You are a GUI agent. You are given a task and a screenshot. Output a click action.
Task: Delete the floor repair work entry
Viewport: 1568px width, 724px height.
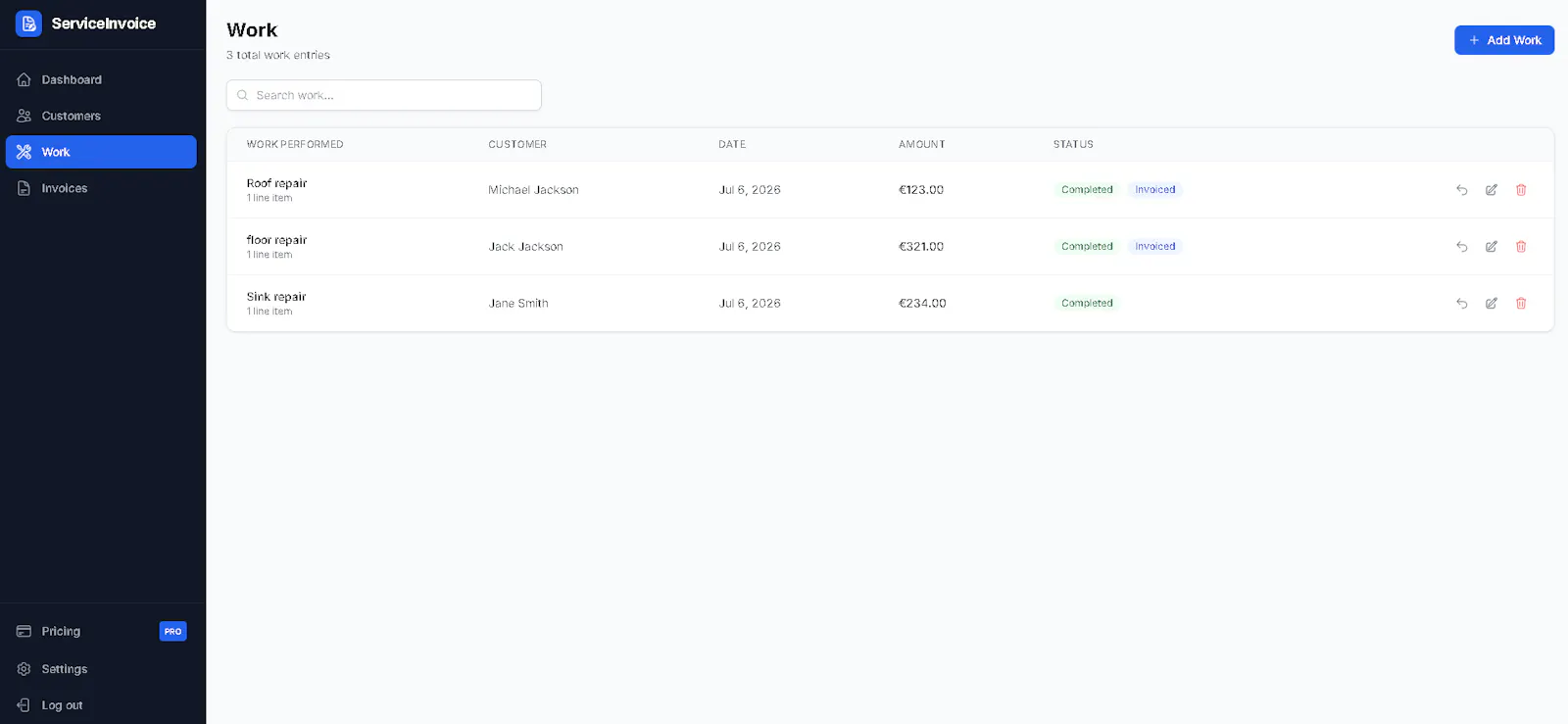pyautogui.click(x=1521, y=247)
